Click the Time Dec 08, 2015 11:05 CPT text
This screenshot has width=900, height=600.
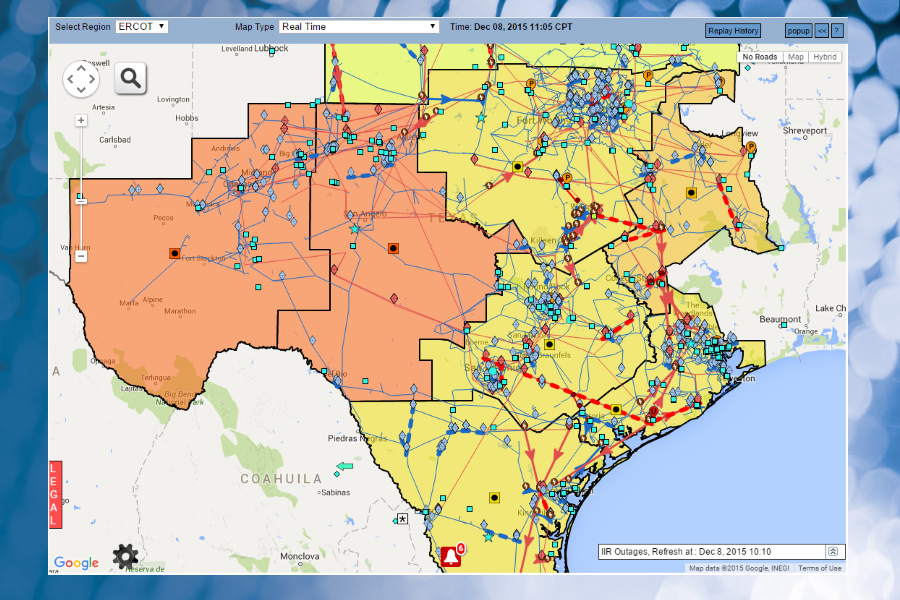[x=511, y=26]
